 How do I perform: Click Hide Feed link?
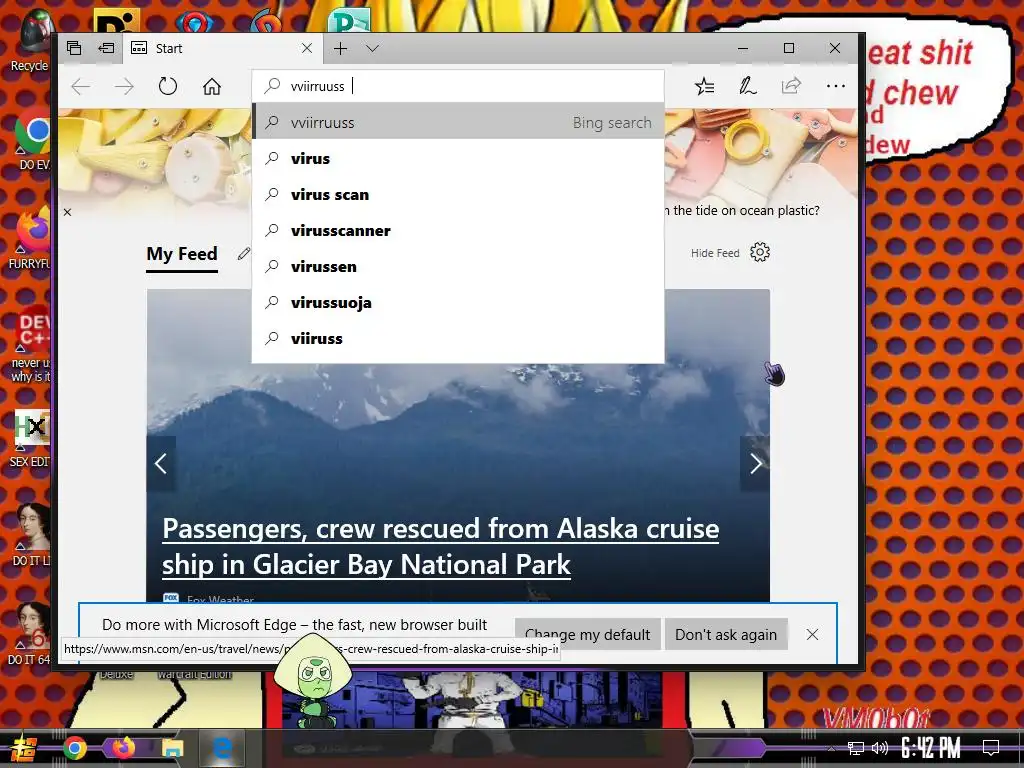tap(715, 253)
